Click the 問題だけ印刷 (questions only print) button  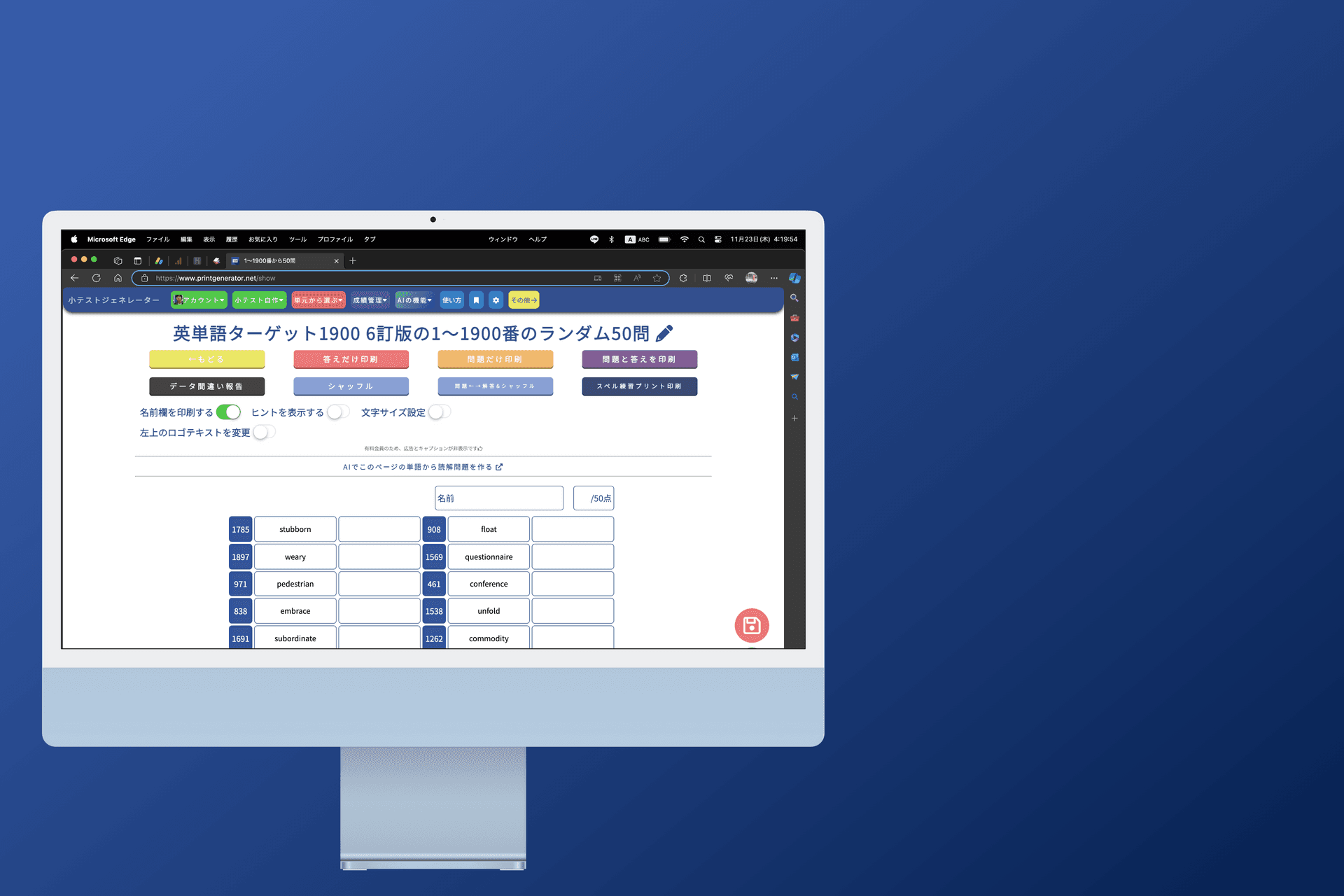point(494,357)
